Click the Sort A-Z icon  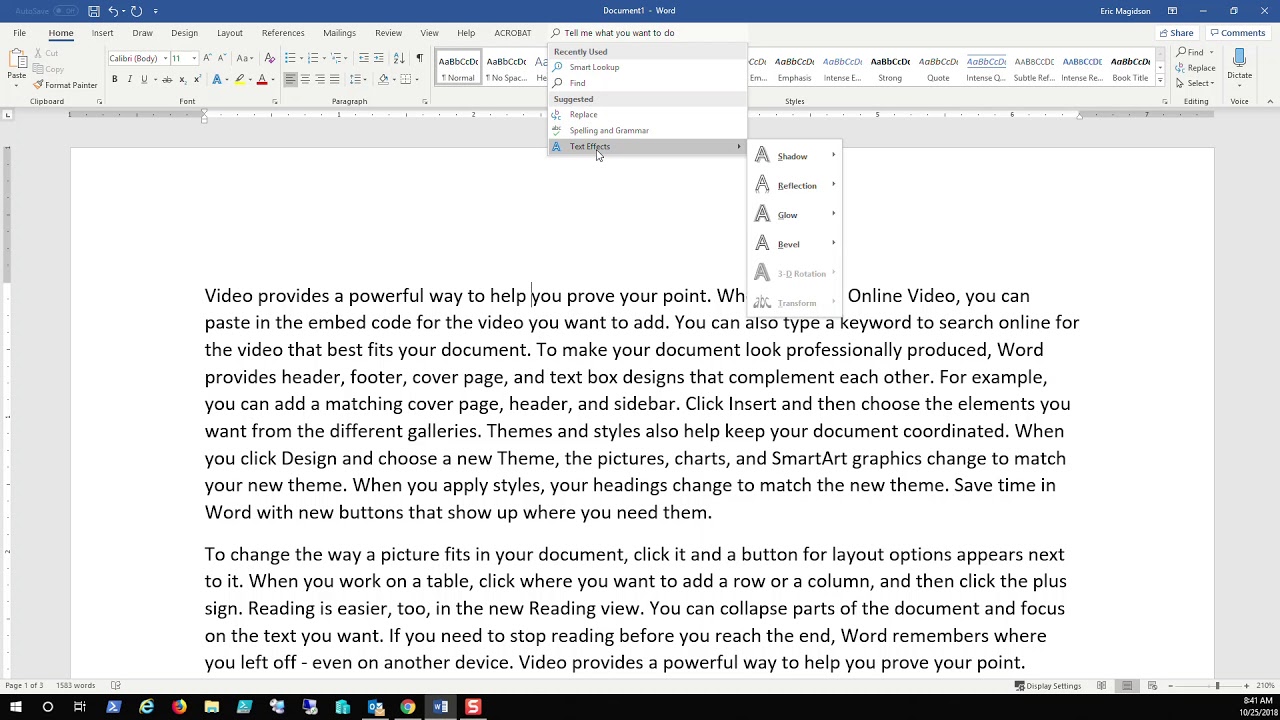click(x=399, y=59)
